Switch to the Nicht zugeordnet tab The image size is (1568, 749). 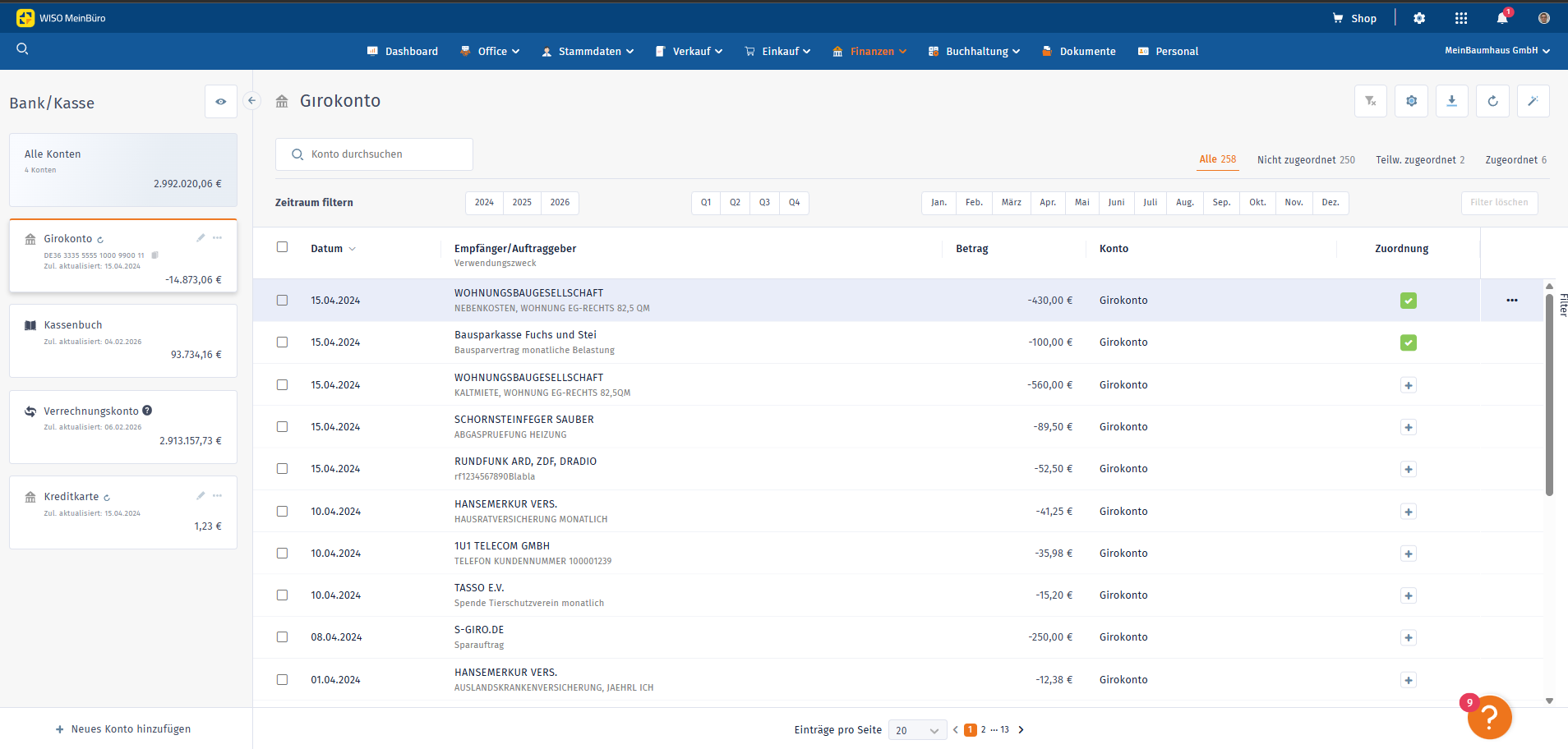point(1305,160)
